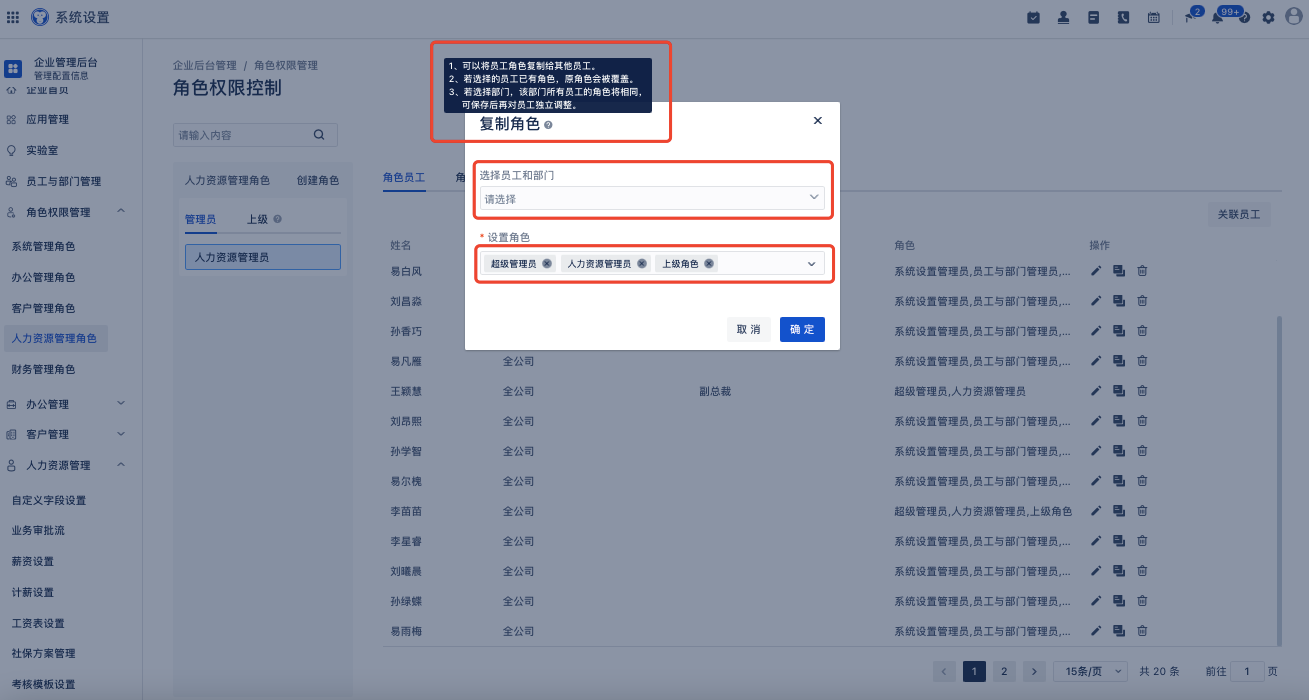Open 社保方案管理 in sidebar
This screenshot has width=1309, height=700.
(x=43, y=653)
